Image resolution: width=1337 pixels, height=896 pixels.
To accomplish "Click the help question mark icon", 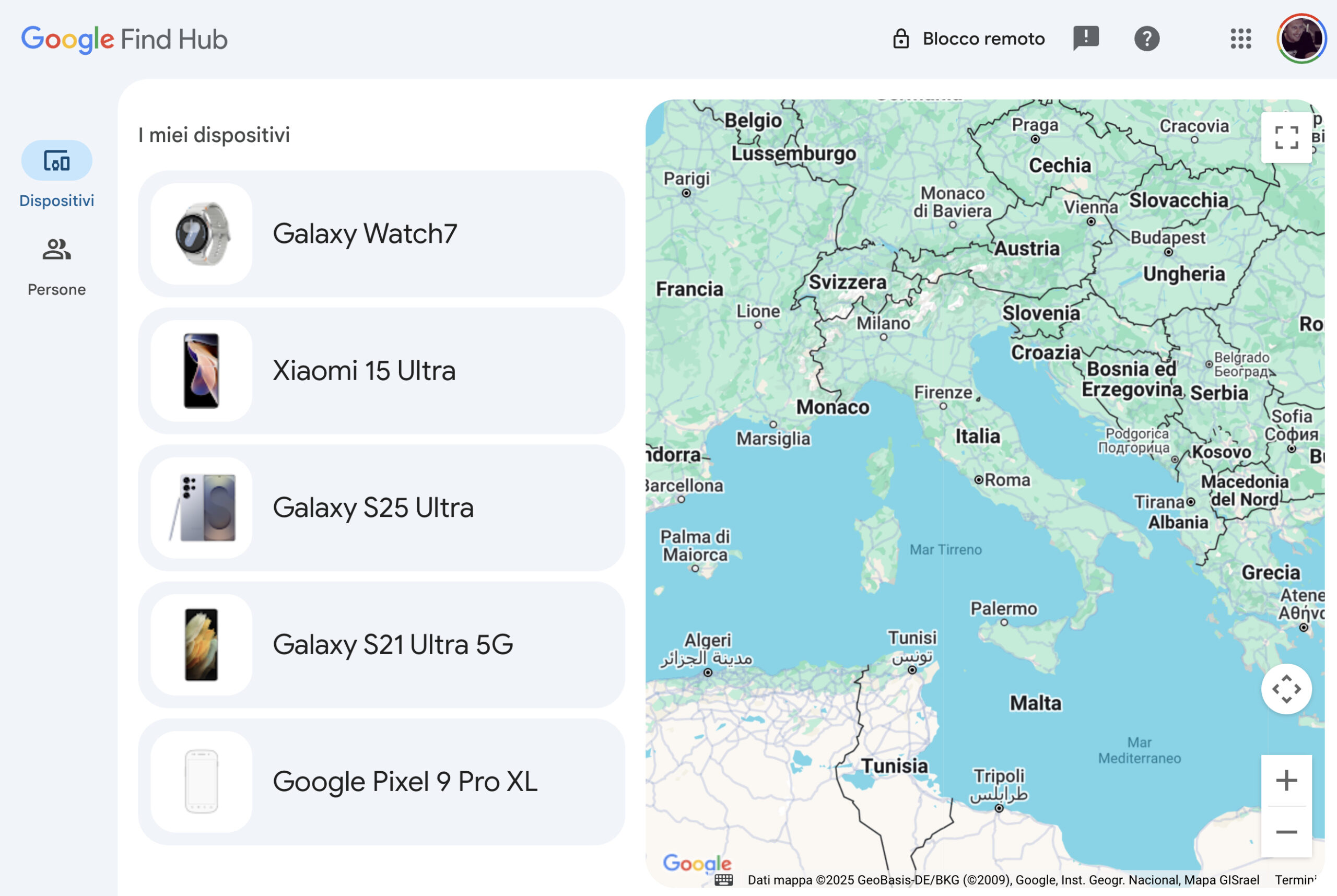I will pyautogui.click(x=1147, y=39).
